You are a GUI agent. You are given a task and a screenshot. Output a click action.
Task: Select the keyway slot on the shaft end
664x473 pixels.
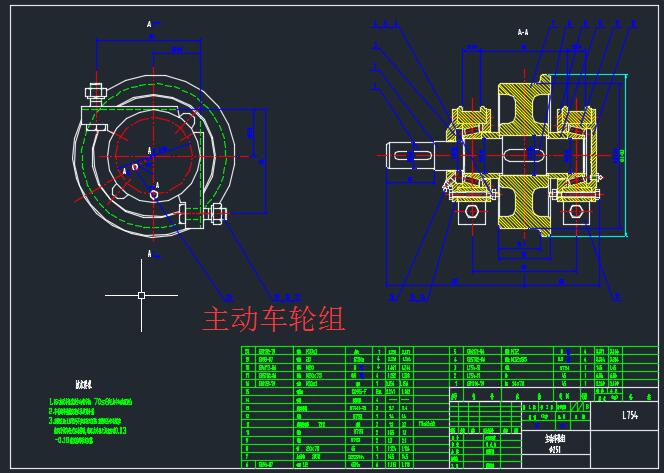[x=414, y=155]
